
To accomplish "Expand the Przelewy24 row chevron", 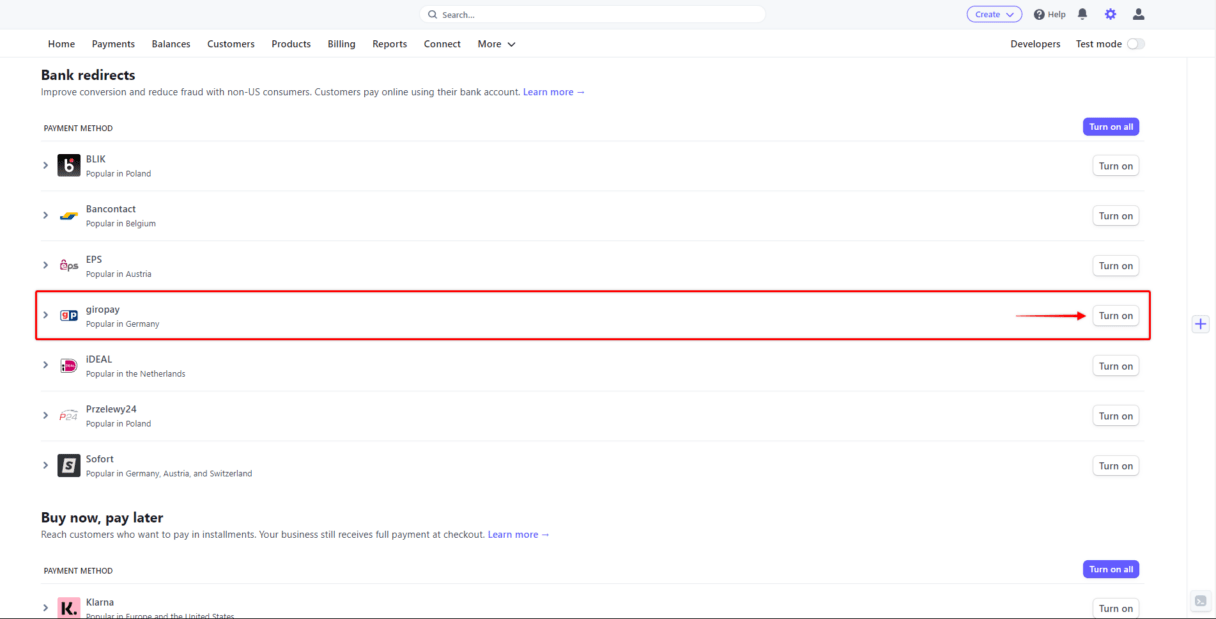I will point(45,415).
